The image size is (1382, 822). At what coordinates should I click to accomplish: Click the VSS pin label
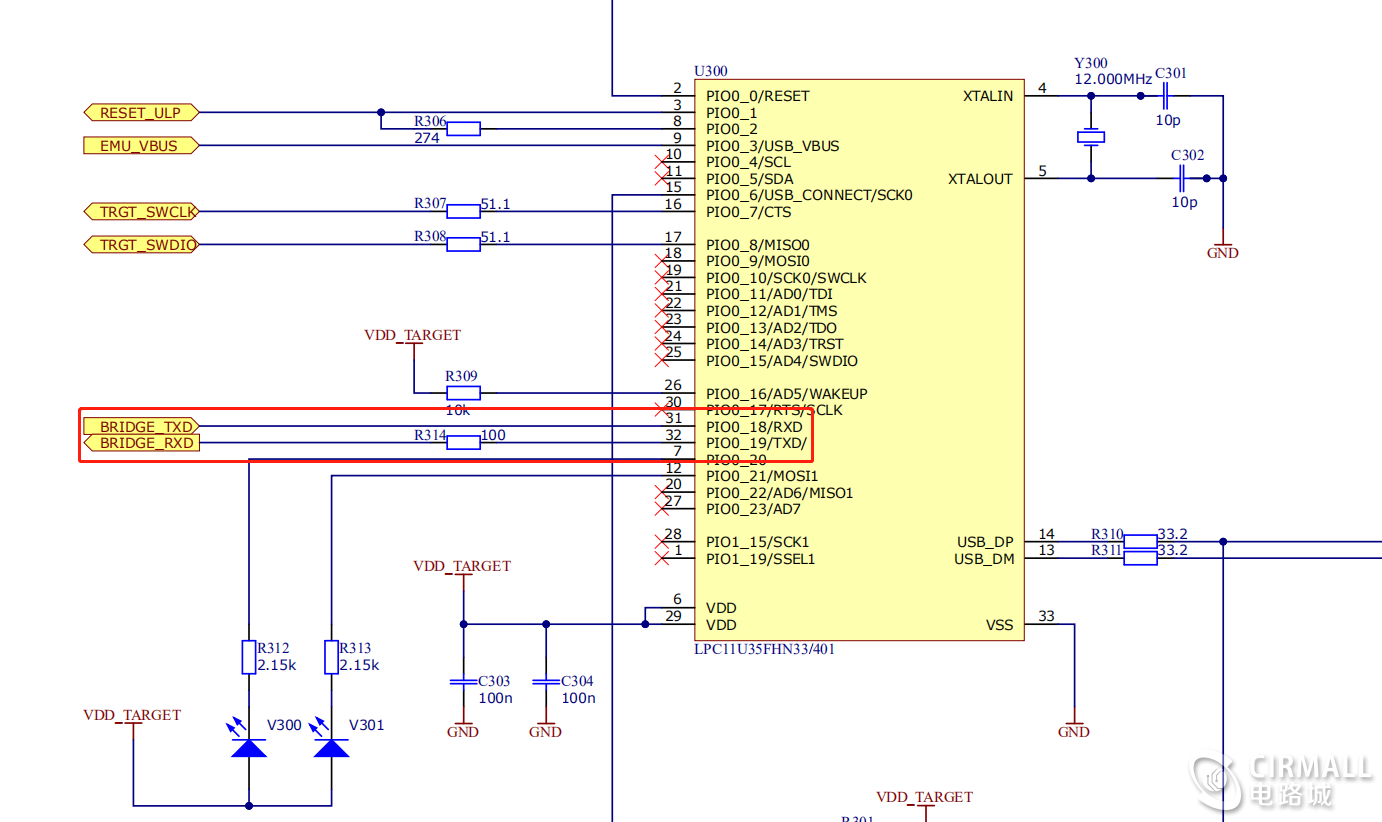(x=1000, y=624)
